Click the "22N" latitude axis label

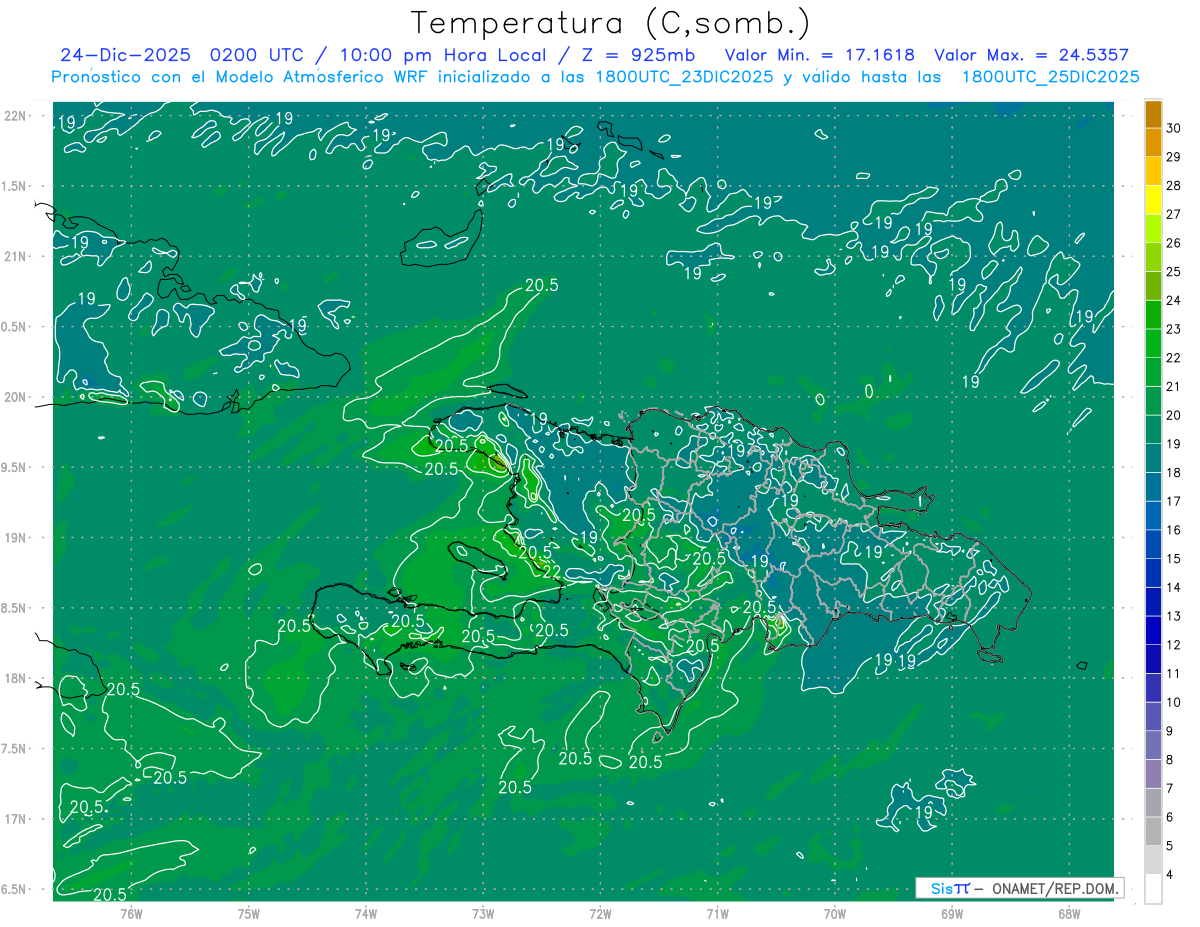click(15, 116)
